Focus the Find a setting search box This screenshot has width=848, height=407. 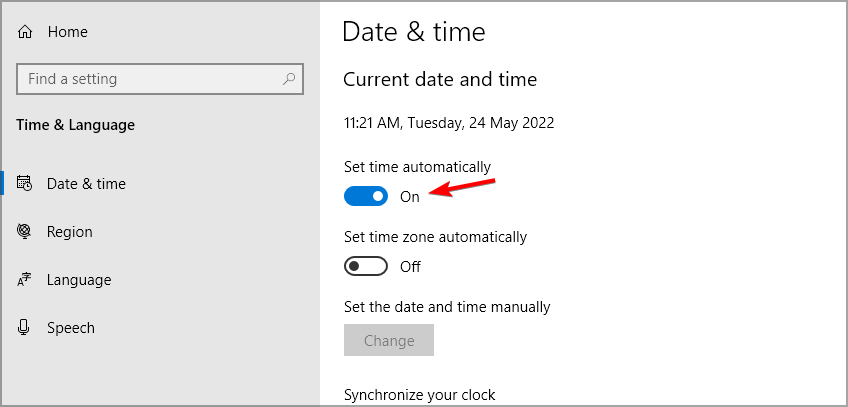click(x=150, y=79)
